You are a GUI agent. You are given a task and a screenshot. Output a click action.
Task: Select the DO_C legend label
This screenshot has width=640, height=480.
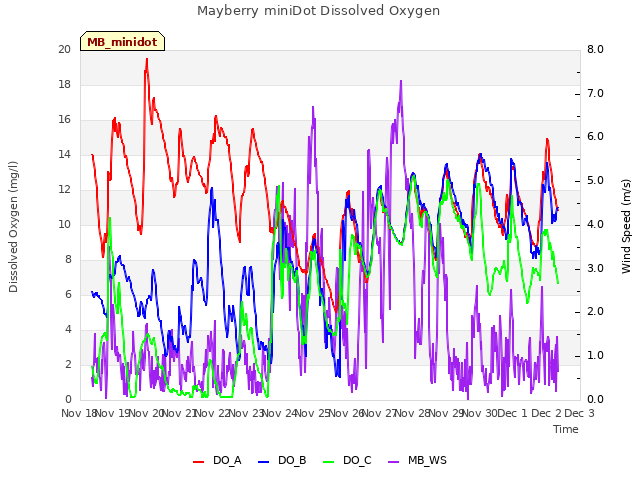pos(358,460)
